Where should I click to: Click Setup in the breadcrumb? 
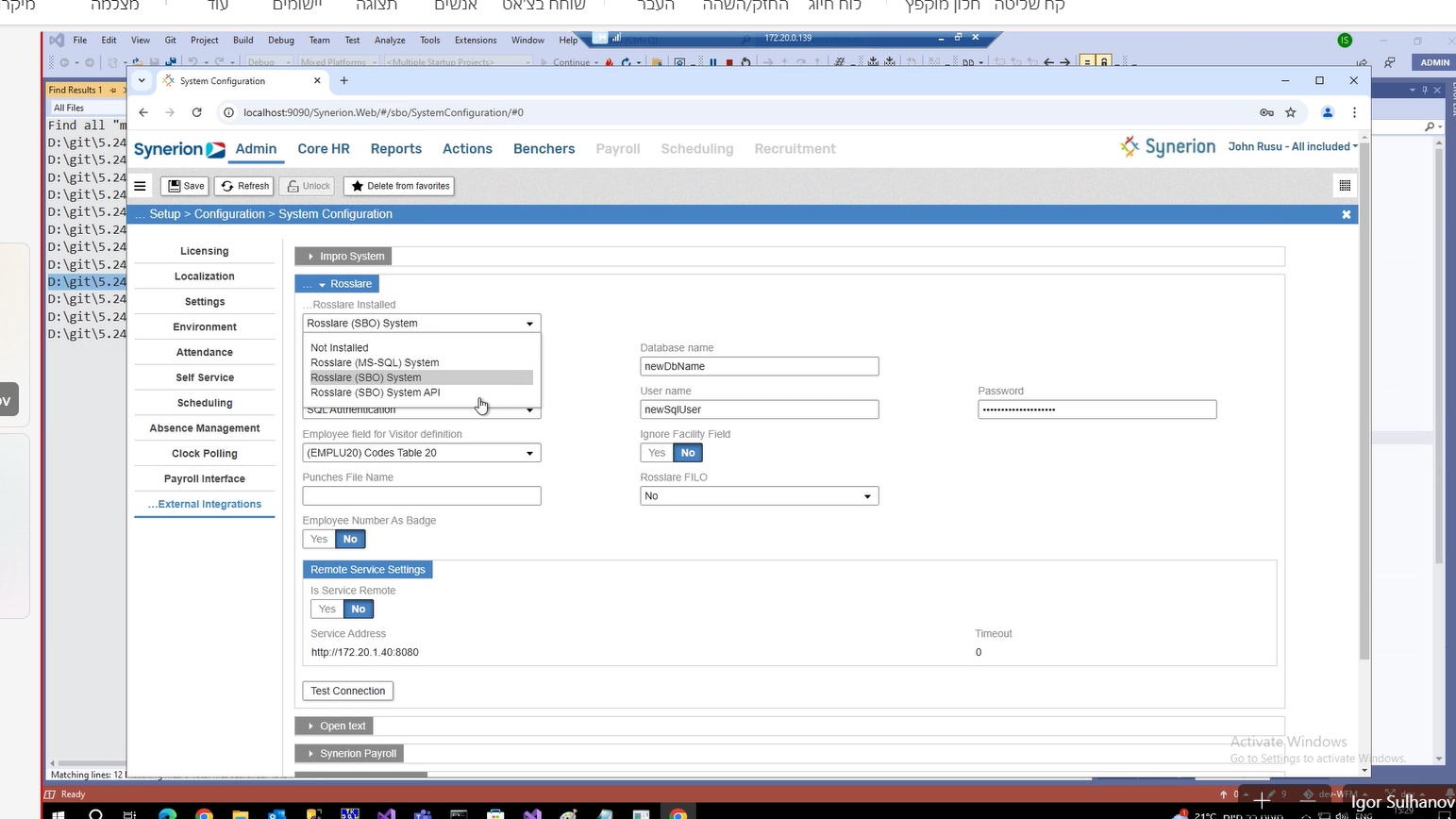(x=164, y=214)
